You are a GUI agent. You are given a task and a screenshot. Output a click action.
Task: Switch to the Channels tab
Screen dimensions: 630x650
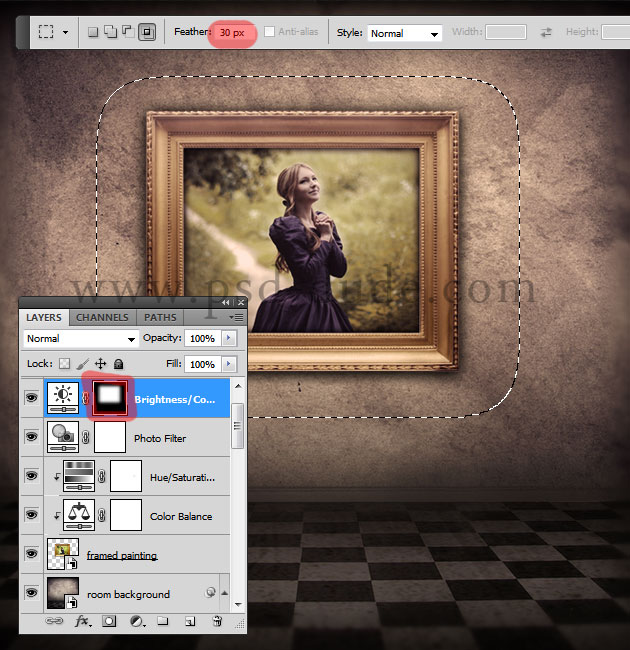(x=102, y=317)
